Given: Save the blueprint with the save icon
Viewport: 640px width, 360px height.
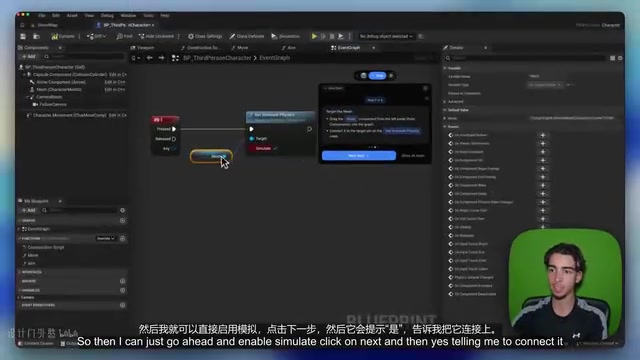Looking at the screenshot, I should click(x=23, y=36).
